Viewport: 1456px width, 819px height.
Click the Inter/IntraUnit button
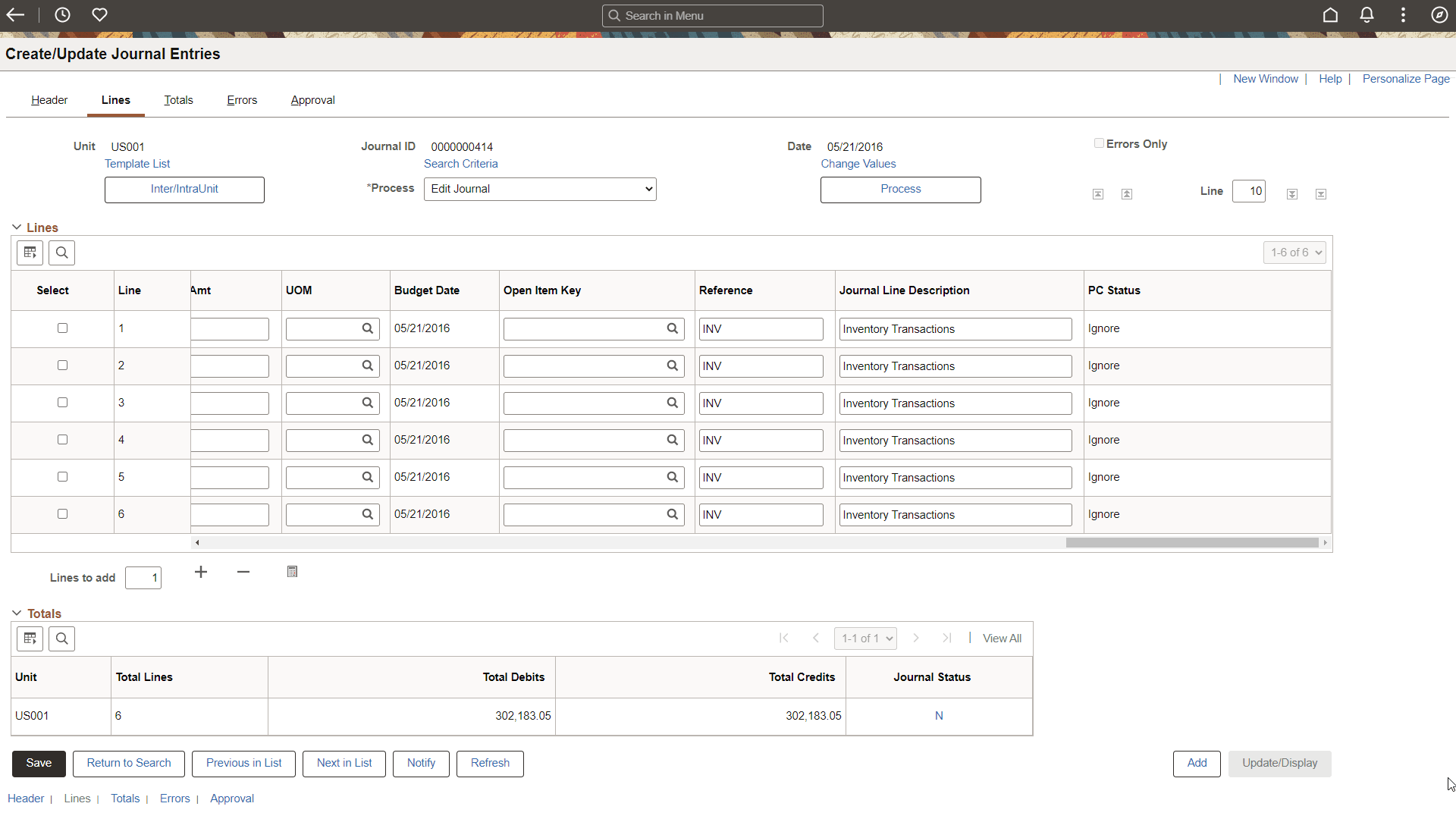tap(184, 190)
